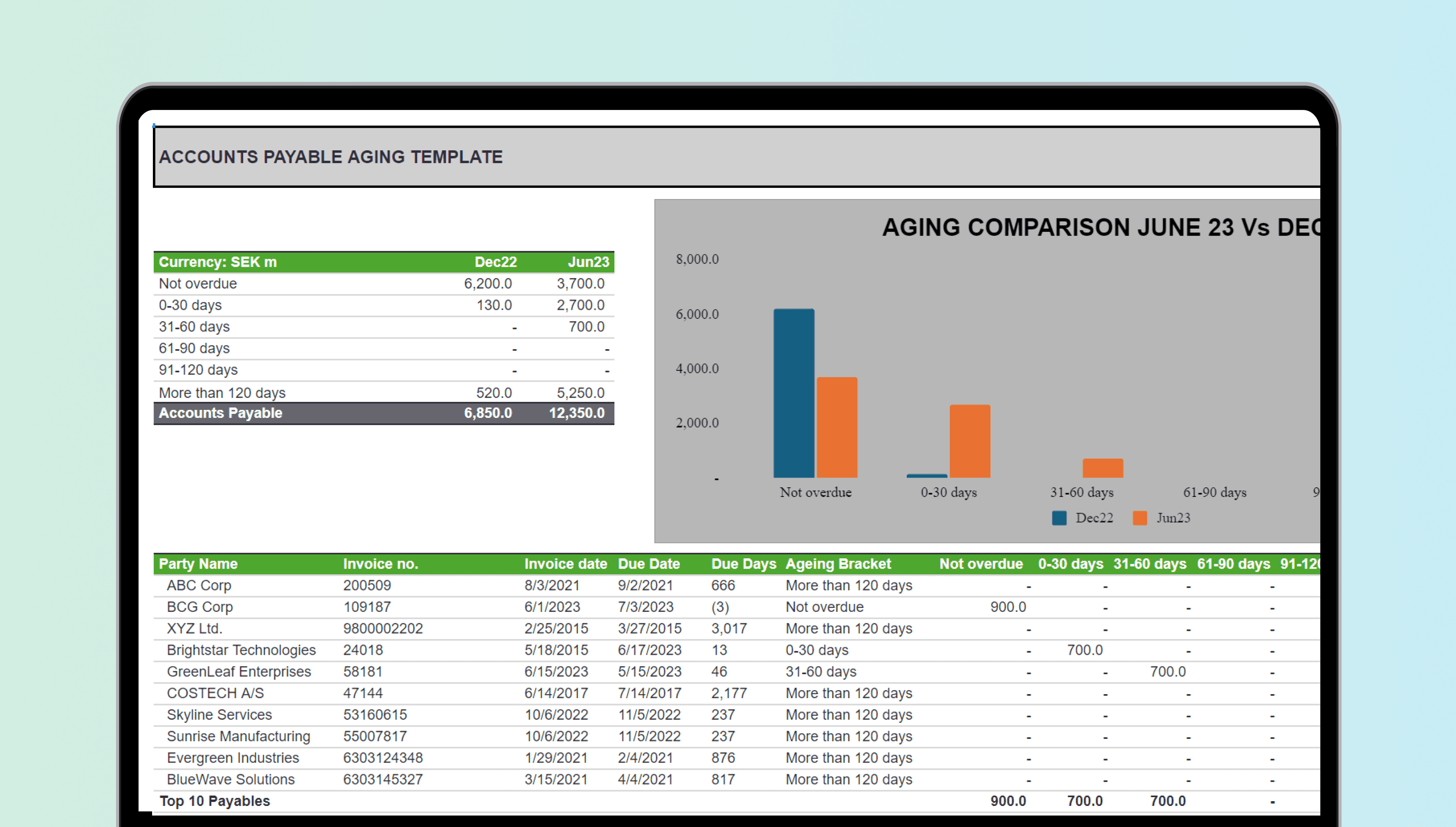Click the Evergreen Industries party name
The height and width of the screenshot is (827, 1456).
[x=233, y=758]
